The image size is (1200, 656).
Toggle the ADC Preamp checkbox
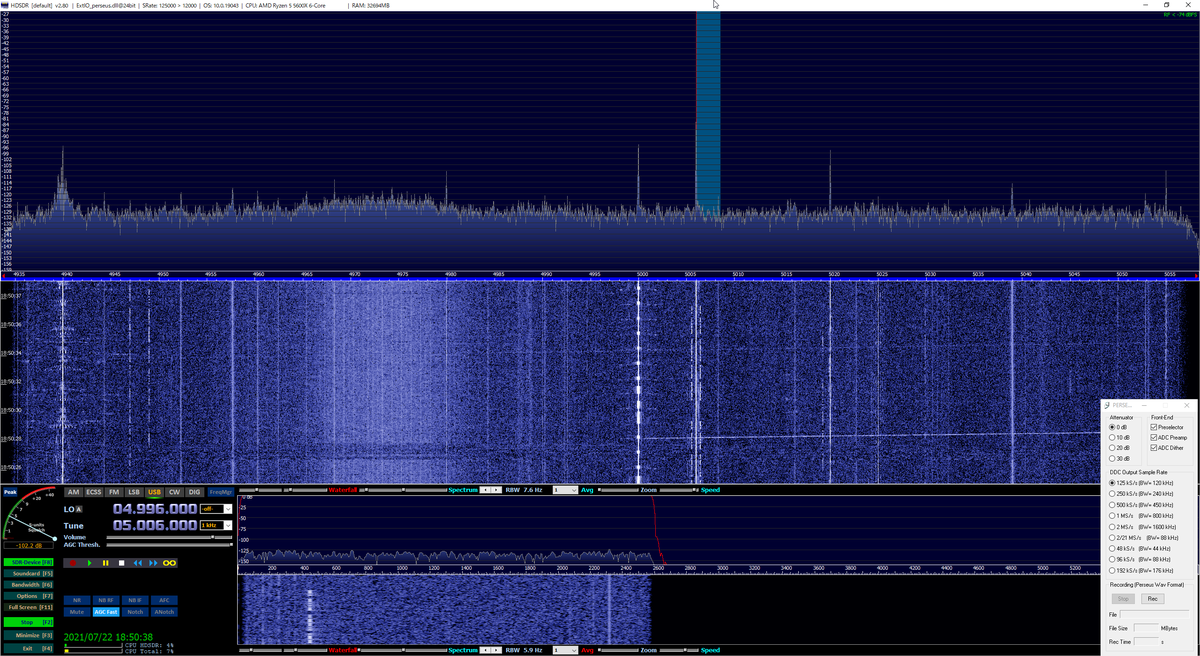coord(1169,437)
